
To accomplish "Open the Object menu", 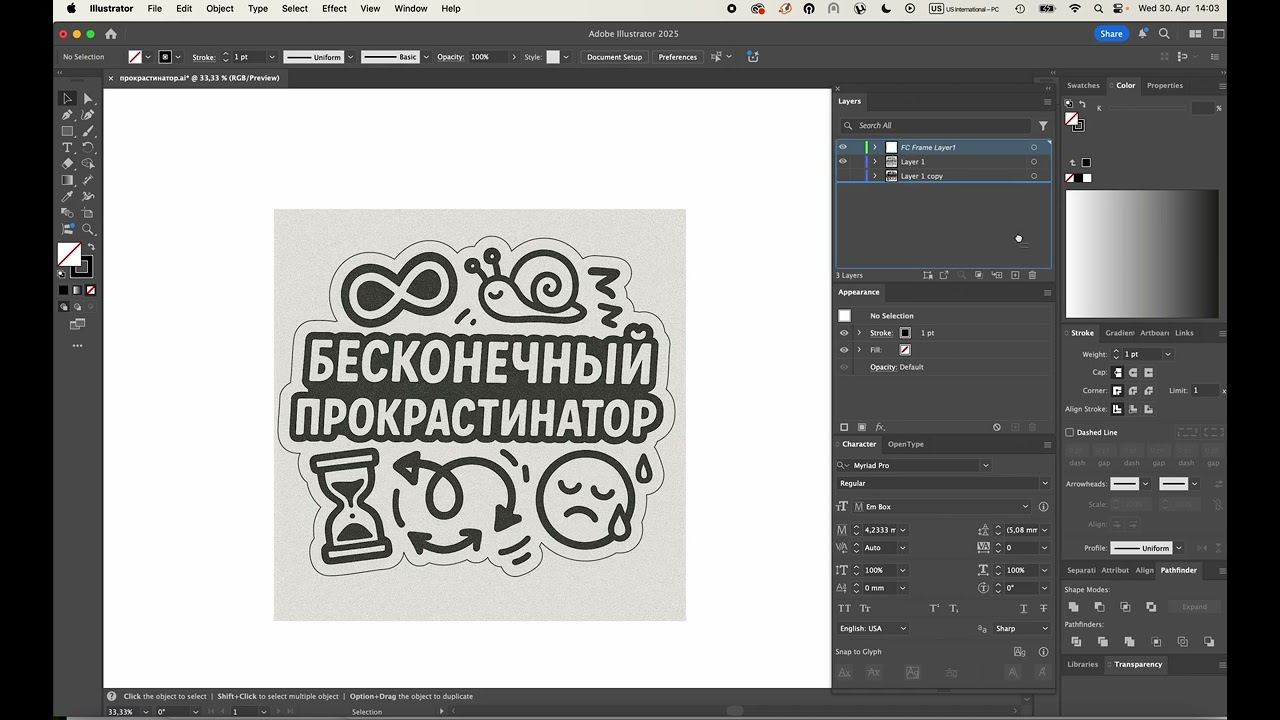I will [220, 8].
